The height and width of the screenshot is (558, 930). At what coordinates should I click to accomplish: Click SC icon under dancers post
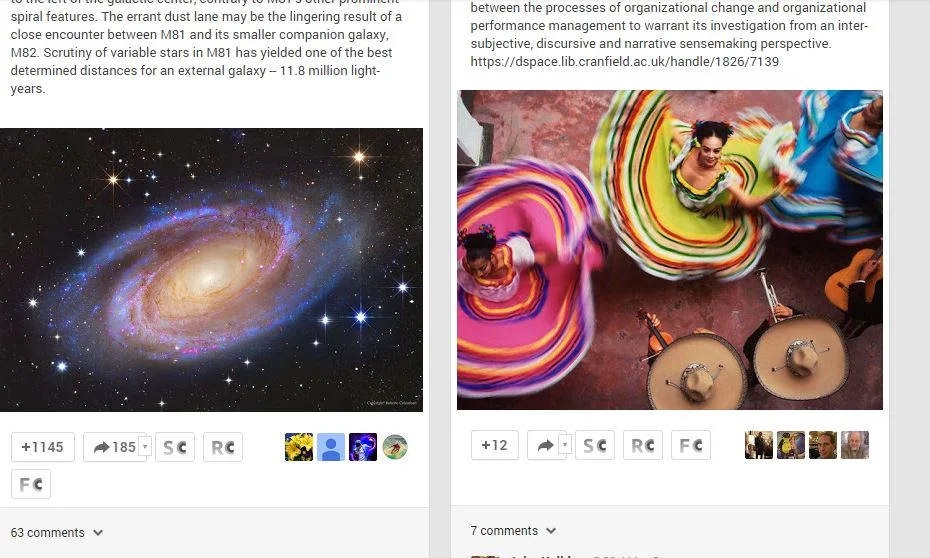coord(595,445)
